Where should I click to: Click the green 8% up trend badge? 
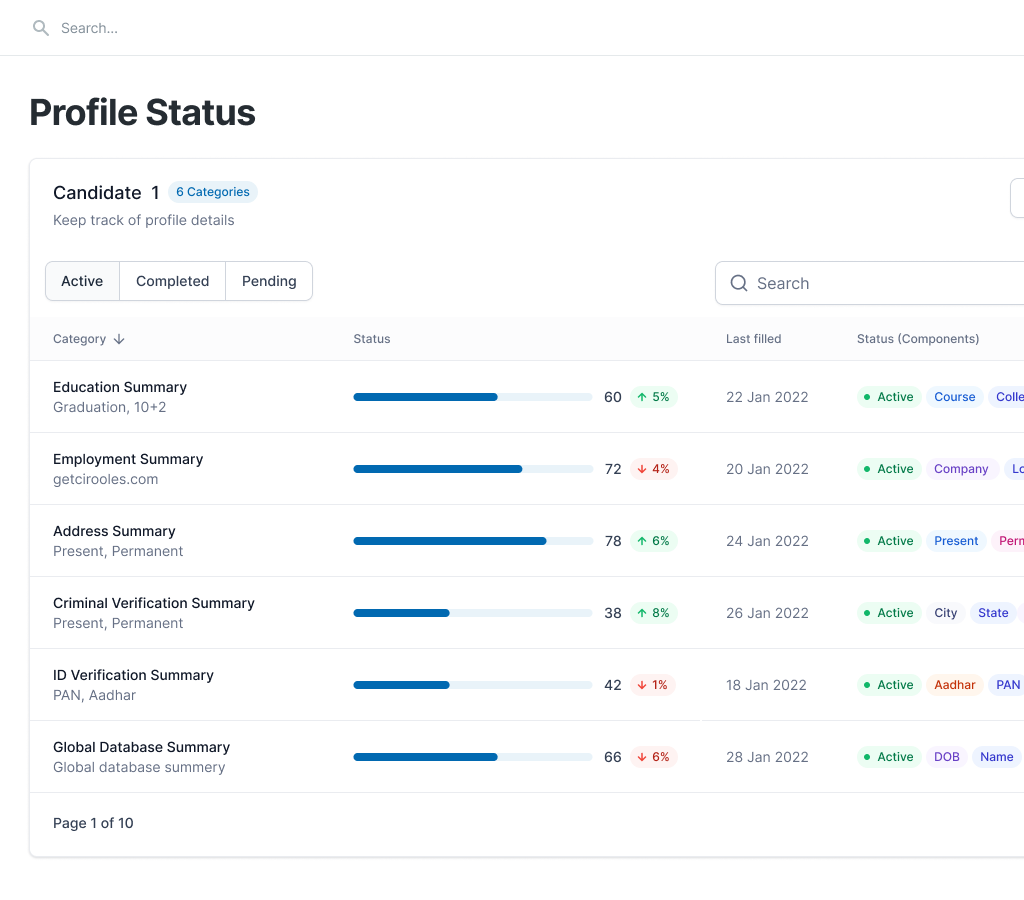coord(653,613)
